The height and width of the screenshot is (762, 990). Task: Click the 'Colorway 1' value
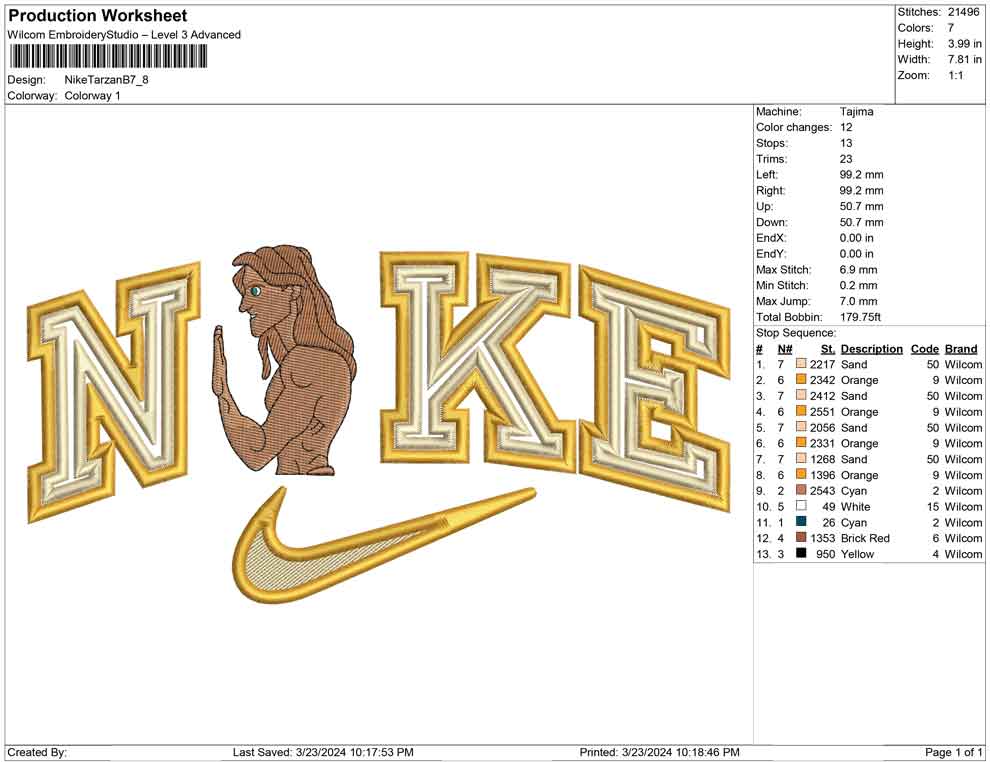(92, 95)
